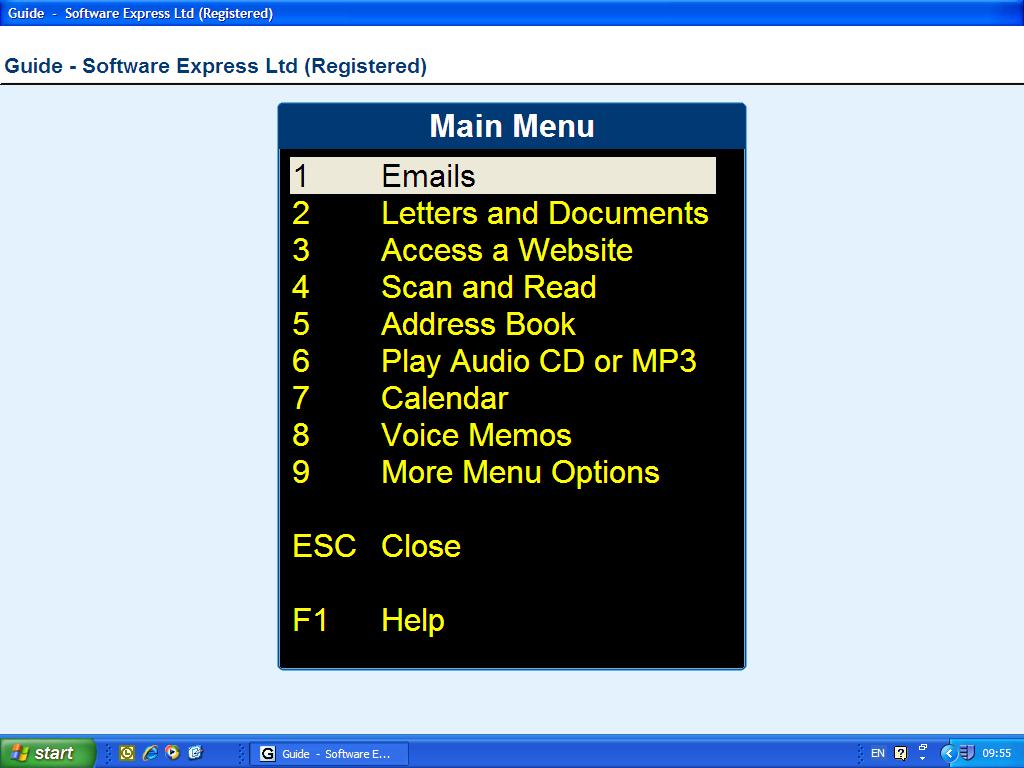This screenshot has width=1024, height=768.
Task: Click the Guide taskbar button
Action: tap(330, 754)
